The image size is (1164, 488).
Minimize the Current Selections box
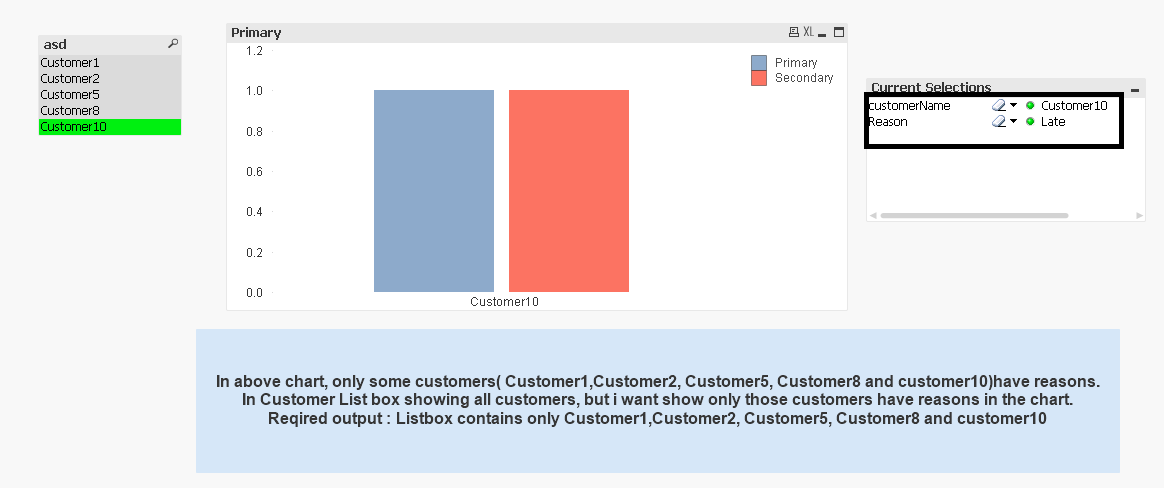pyautogui.click(x=1135, y=89)
